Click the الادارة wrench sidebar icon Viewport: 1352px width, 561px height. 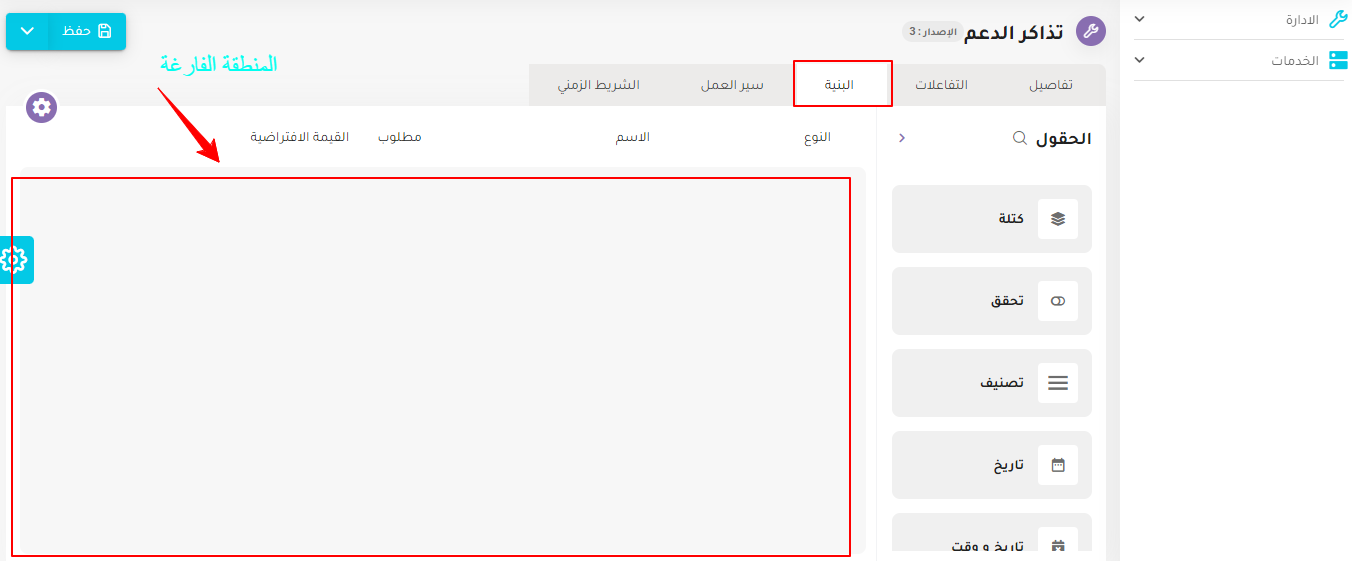(x=1337, y=19)
